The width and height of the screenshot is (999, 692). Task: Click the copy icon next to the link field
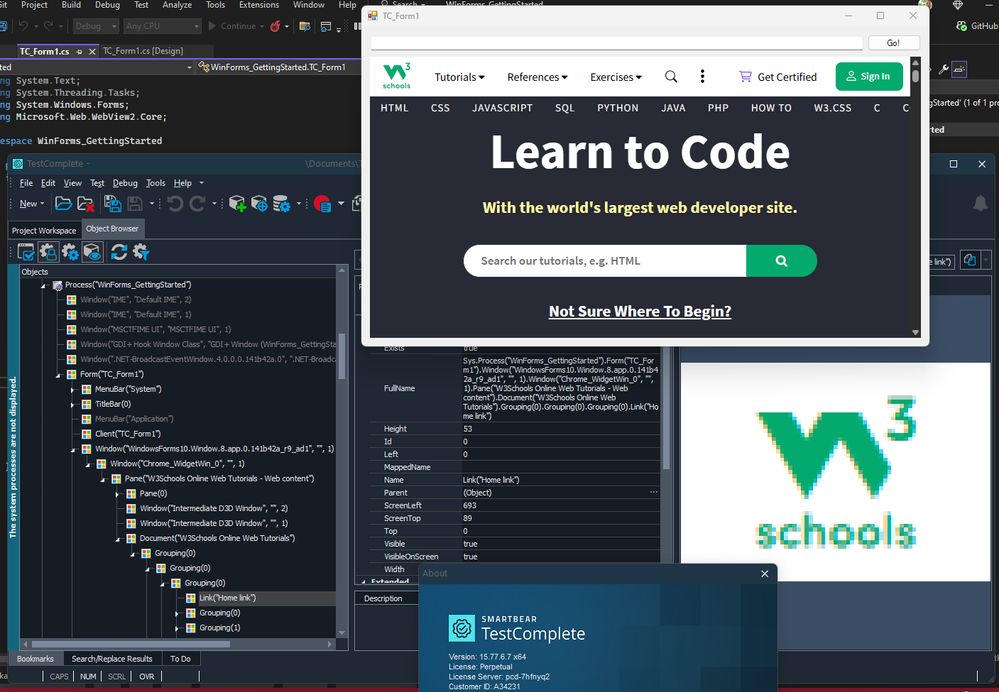pyautogui.click(x=970, y=260)
